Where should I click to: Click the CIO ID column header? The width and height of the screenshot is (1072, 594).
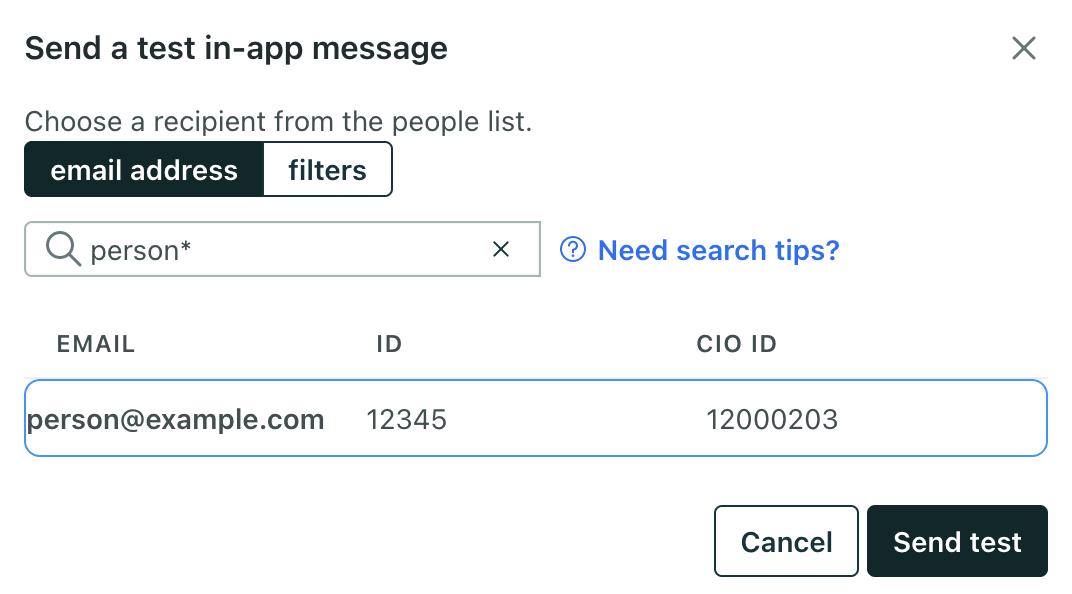tap(737, 344)
